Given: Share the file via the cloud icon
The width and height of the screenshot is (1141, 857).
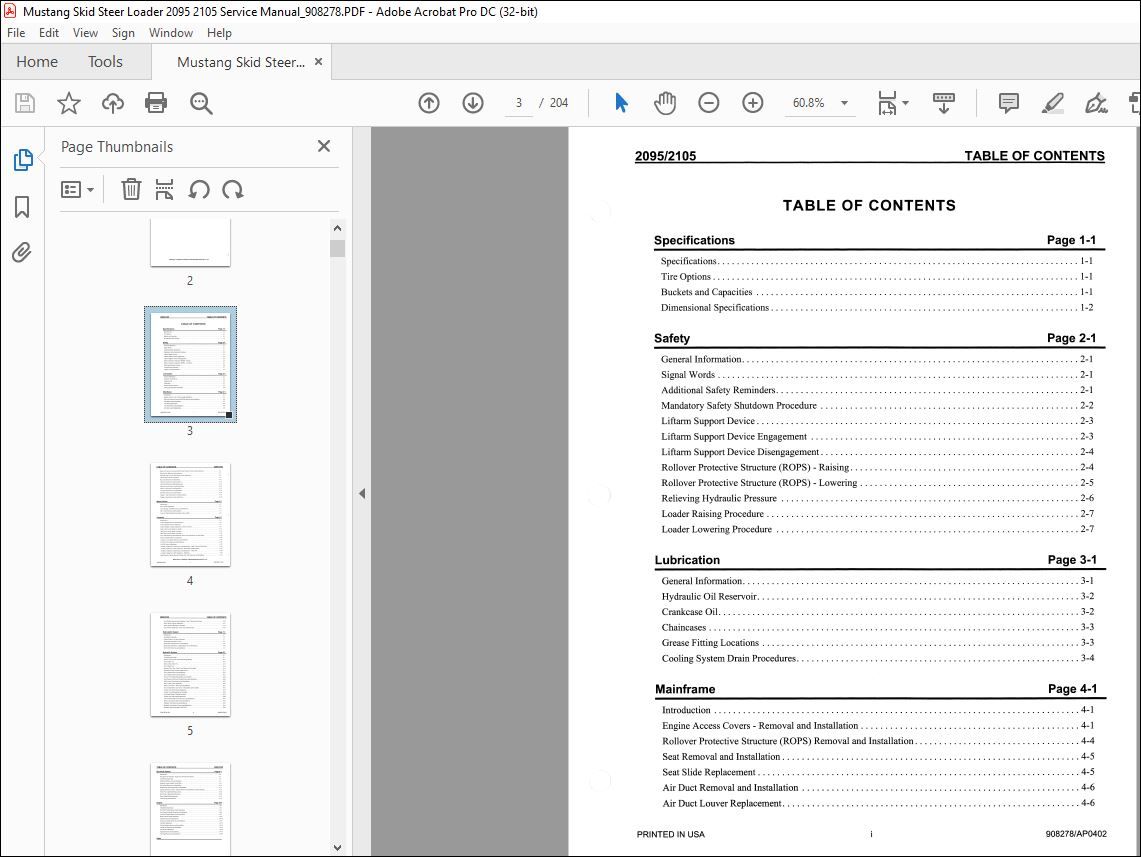Looking at the screenshot, I should pyautogui.click(x=112, y=102).
